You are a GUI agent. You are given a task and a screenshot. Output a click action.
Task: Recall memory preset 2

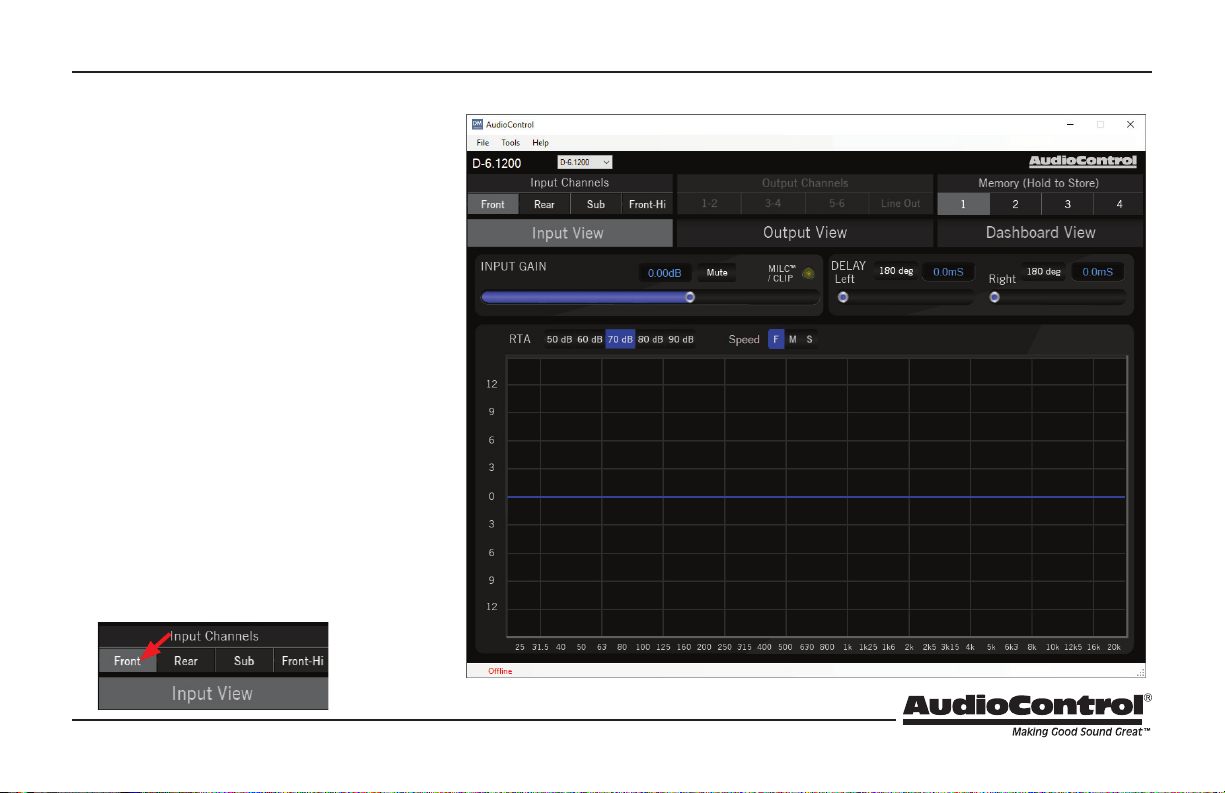1015,204
